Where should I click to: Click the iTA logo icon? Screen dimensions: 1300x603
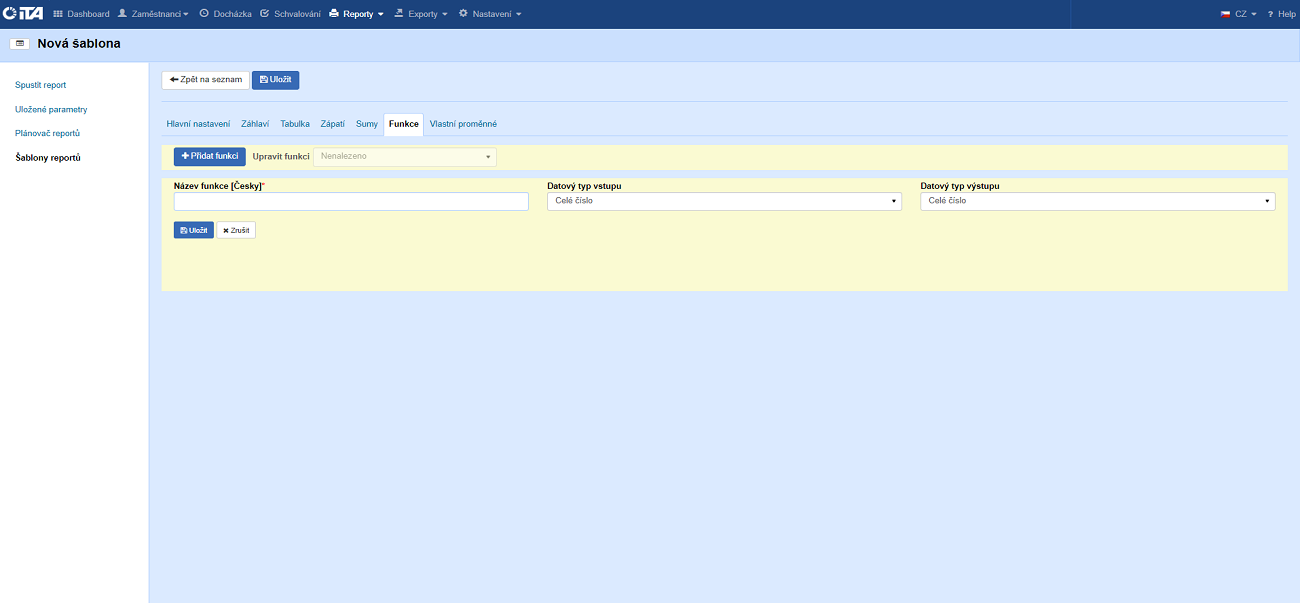coord(24,14)
